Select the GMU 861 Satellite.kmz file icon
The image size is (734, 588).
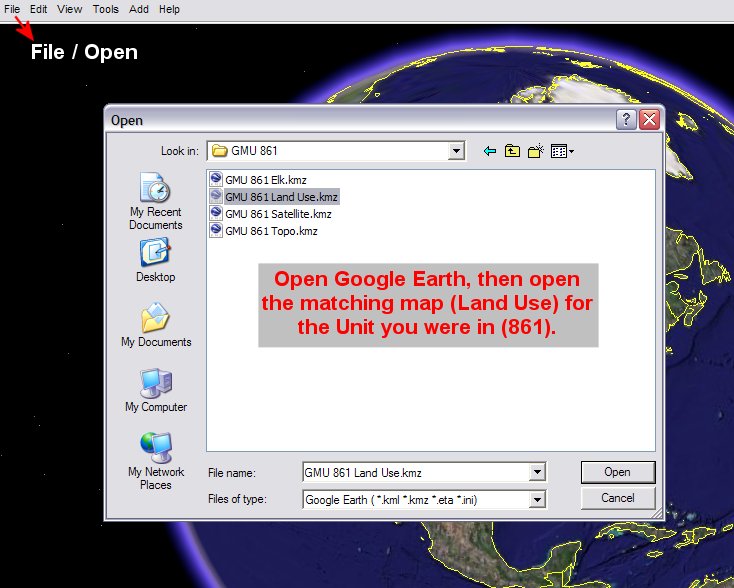tap(216, 213)
